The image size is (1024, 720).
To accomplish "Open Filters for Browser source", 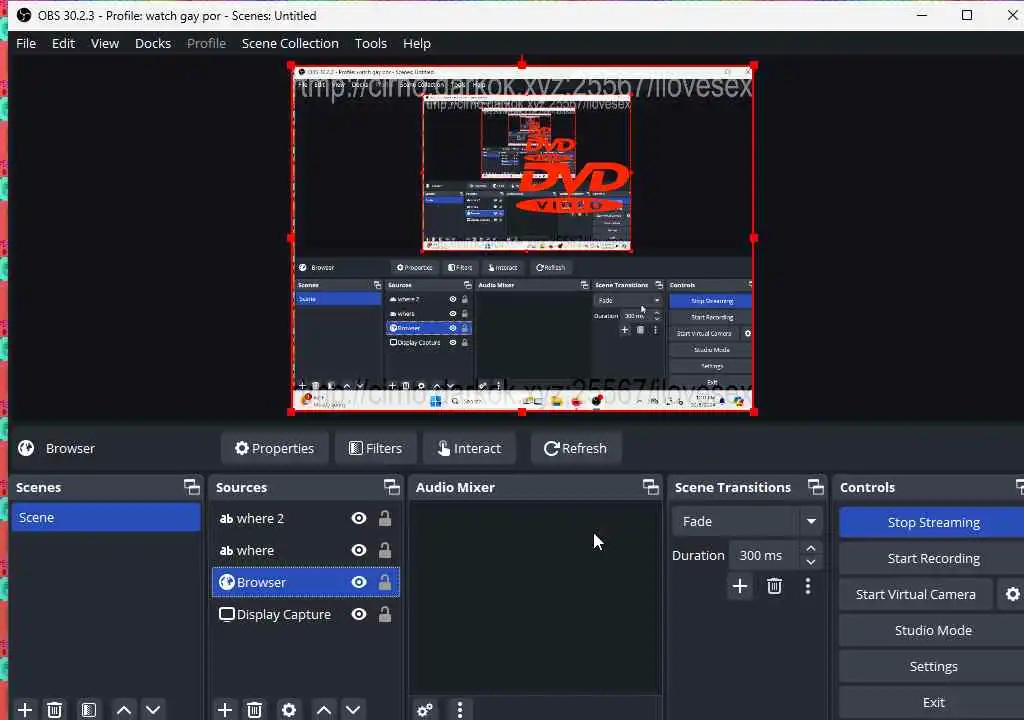I will point(376,448).
